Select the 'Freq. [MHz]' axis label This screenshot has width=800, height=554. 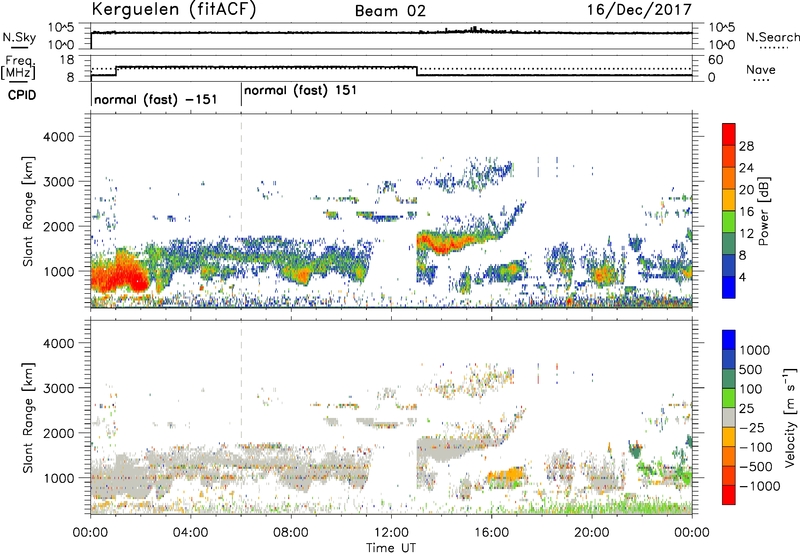[18, 68]
